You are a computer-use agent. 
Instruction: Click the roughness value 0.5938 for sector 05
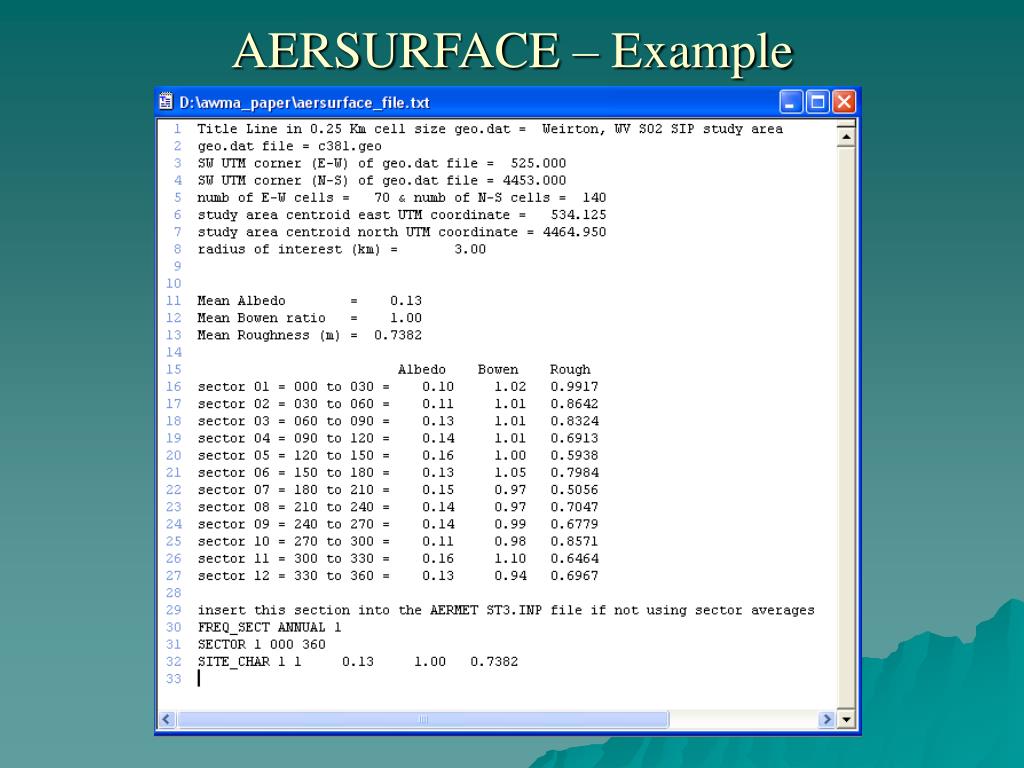[x=574, y=455]
